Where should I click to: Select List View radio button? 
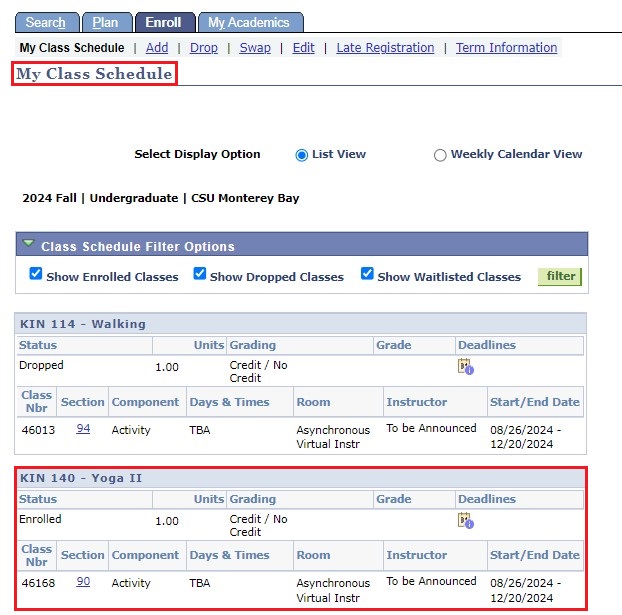click(x=302, y=155)
